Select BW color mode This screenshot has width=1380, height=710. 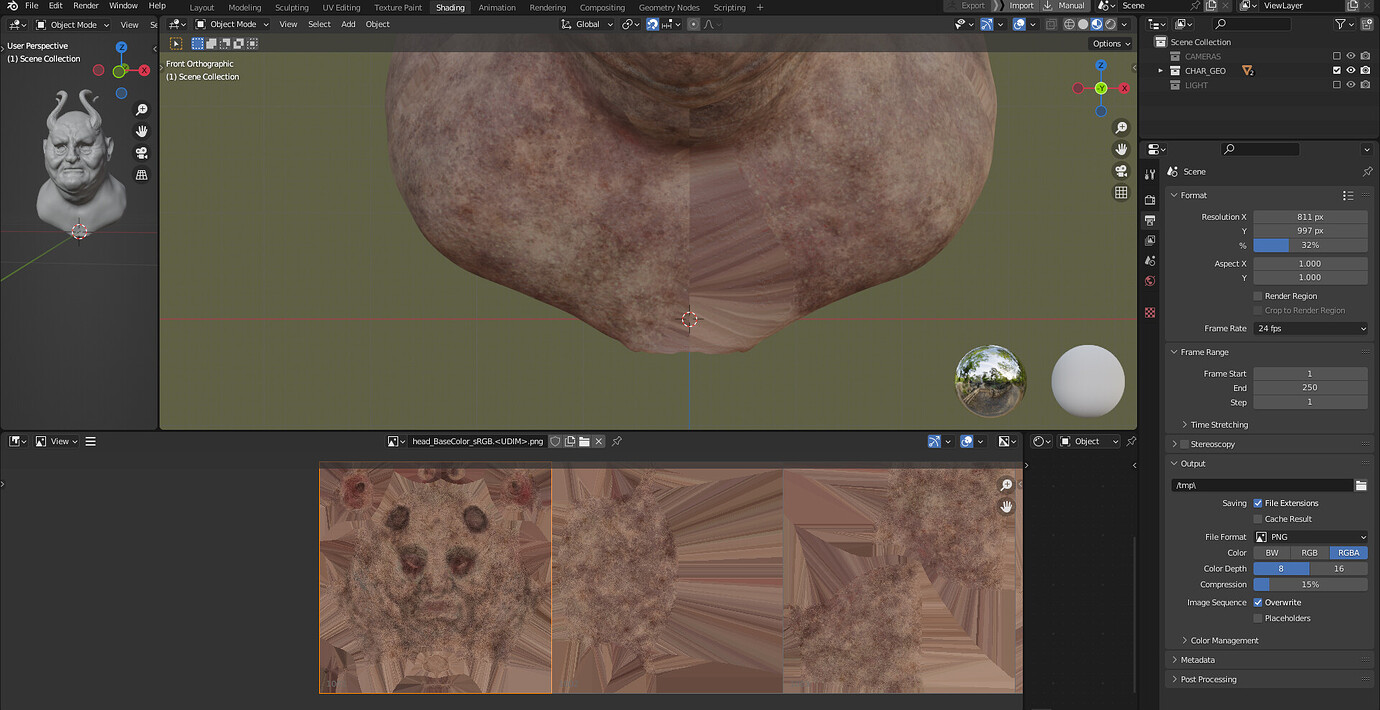[x=1272, y=552]
